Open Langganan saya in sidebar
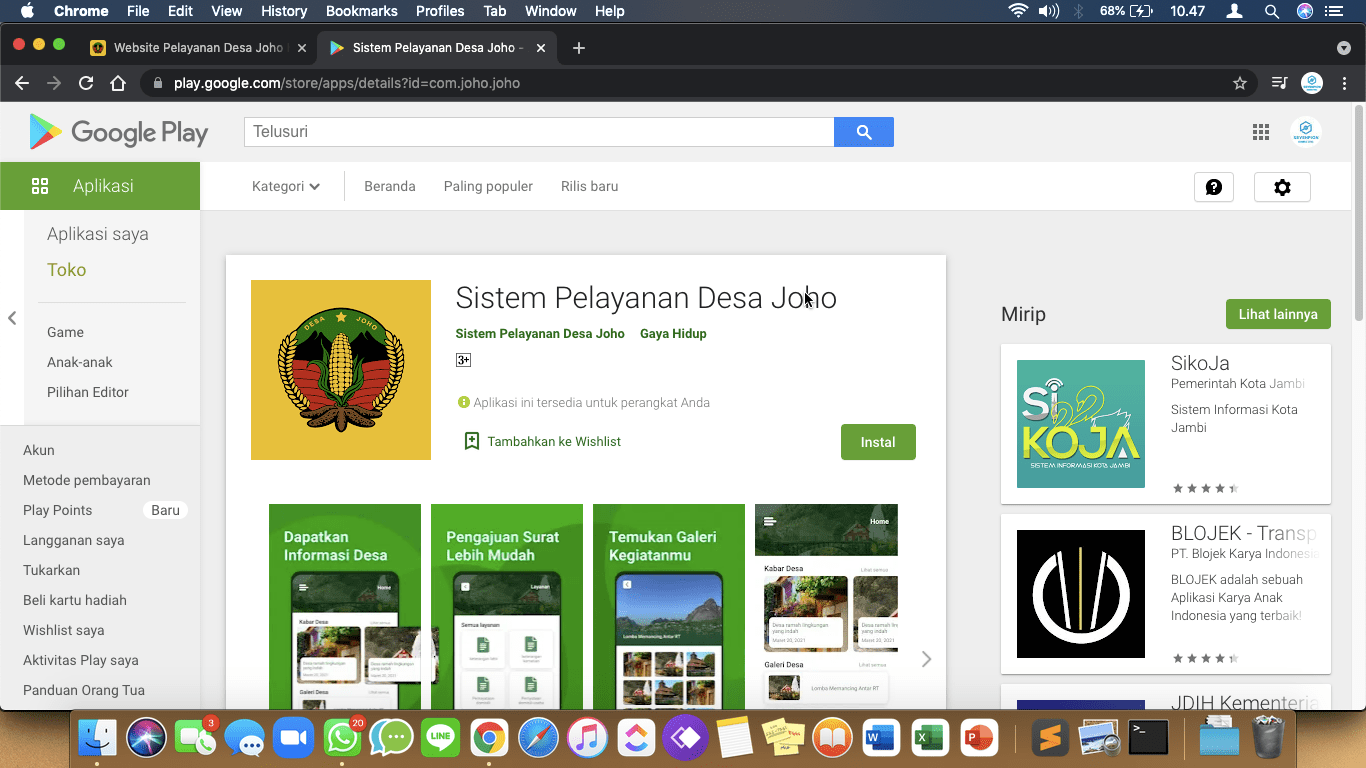1366x768 pixels. pyautogui.click(x=74, y=540)
